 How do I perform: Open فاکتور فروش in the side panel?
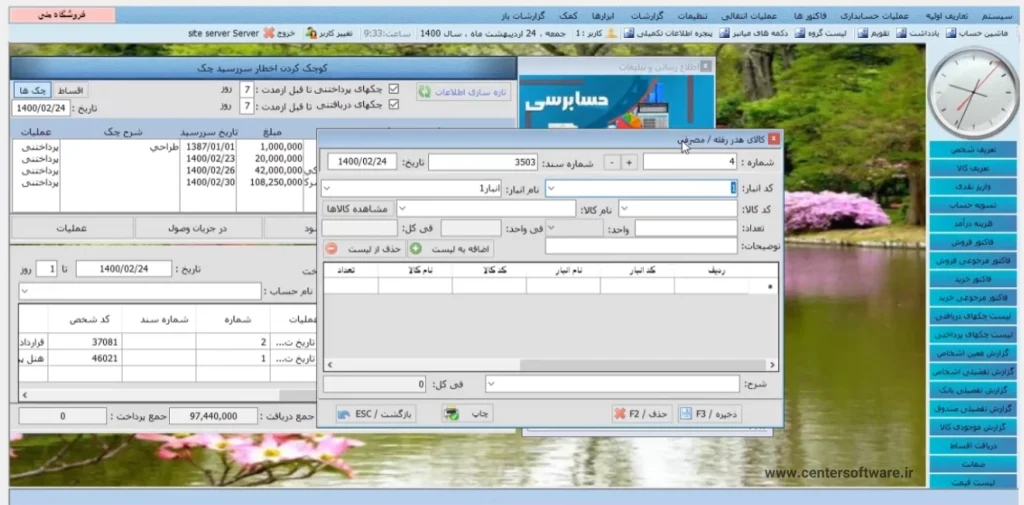(973, 242)
